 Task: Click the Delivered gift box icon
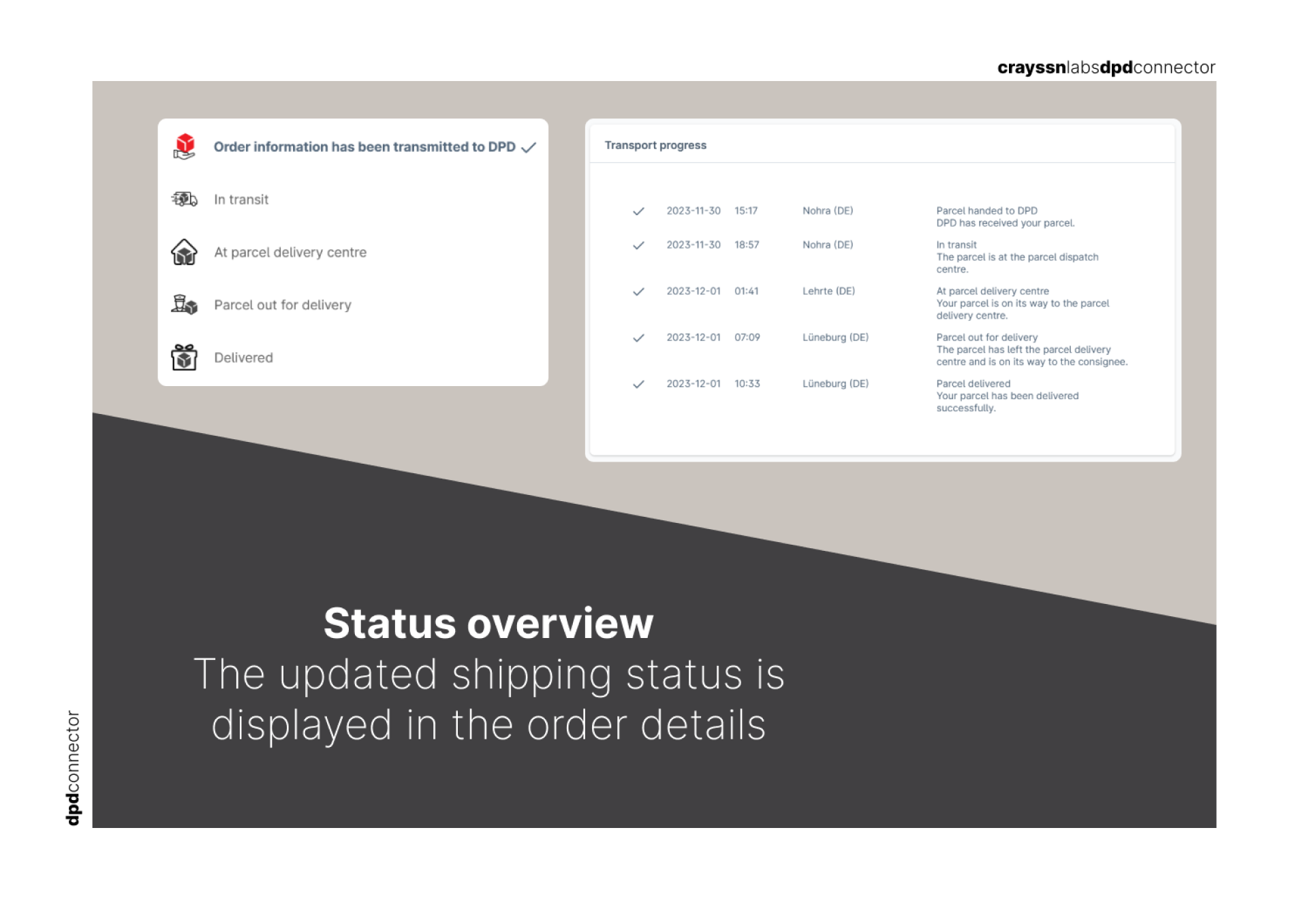[x=184, y=357]
